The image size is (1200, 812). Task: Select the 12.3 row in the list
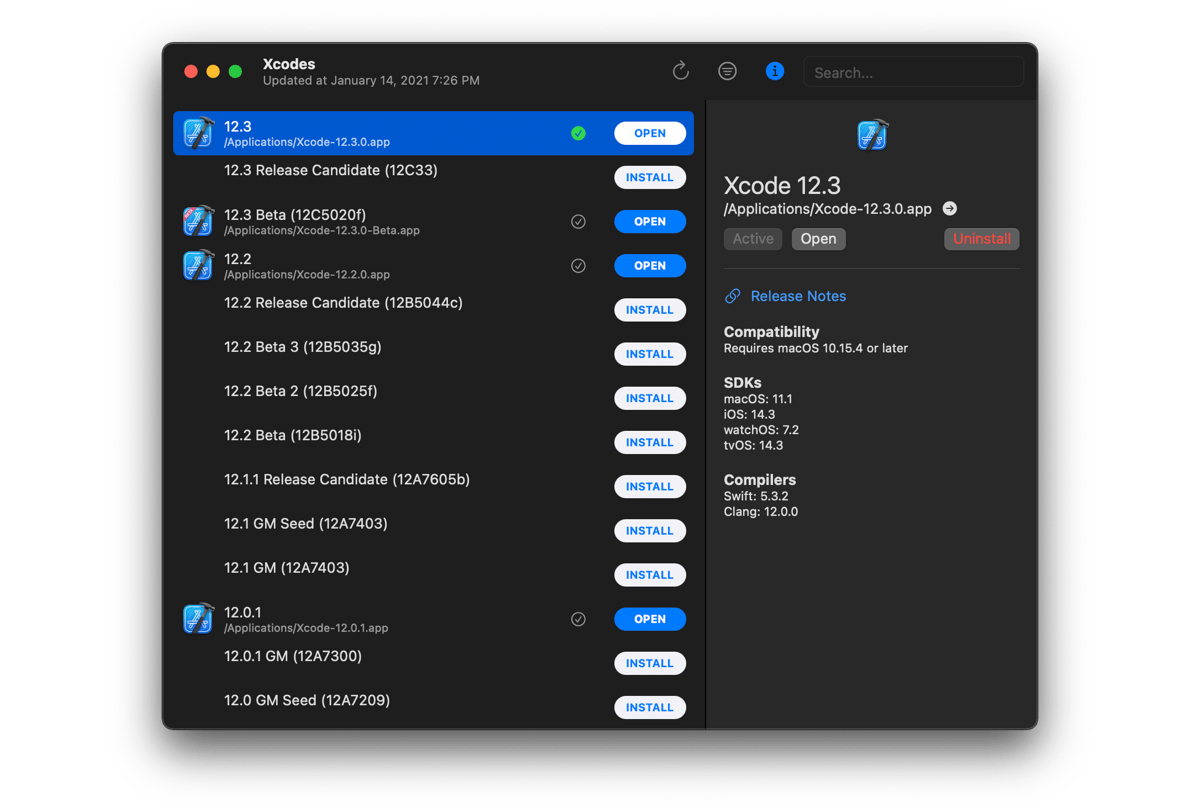point(433,133)
